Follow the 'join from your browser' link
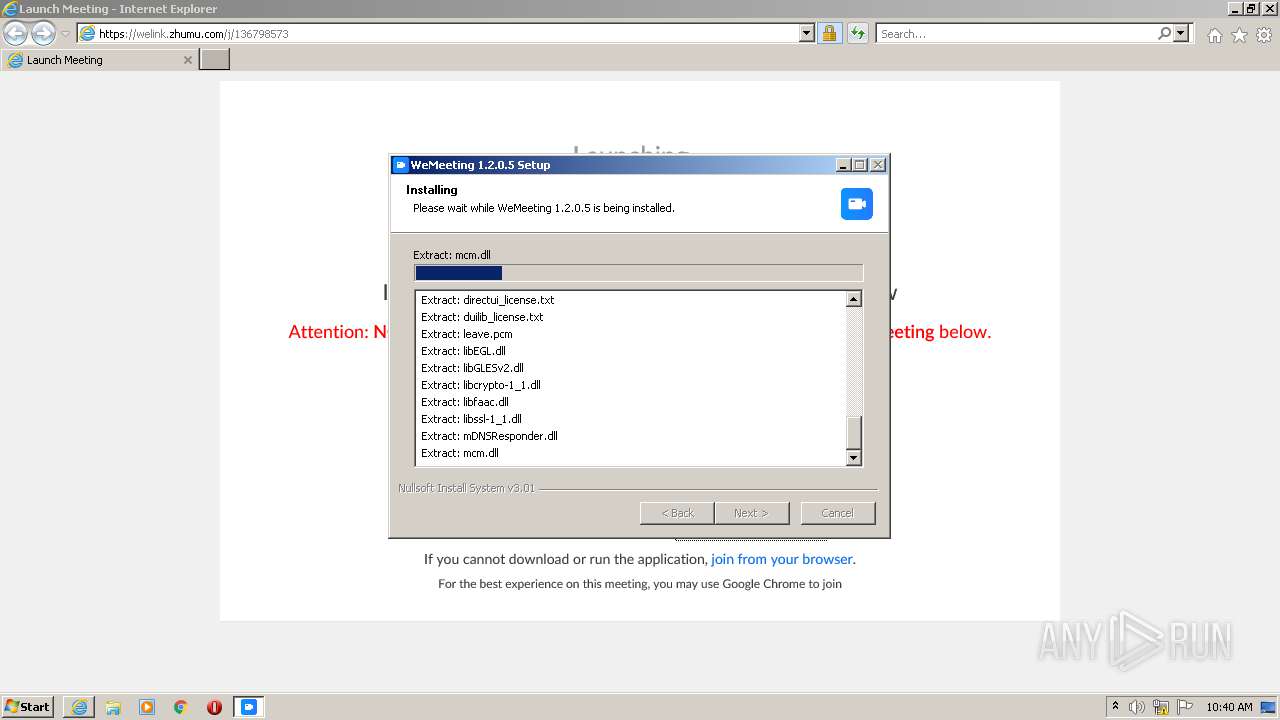 tap(782, 559)
